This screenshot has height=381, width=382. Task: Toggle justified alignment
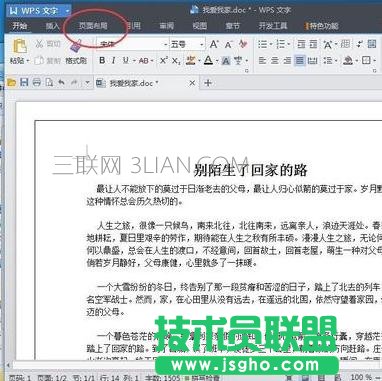coord(300,60)
